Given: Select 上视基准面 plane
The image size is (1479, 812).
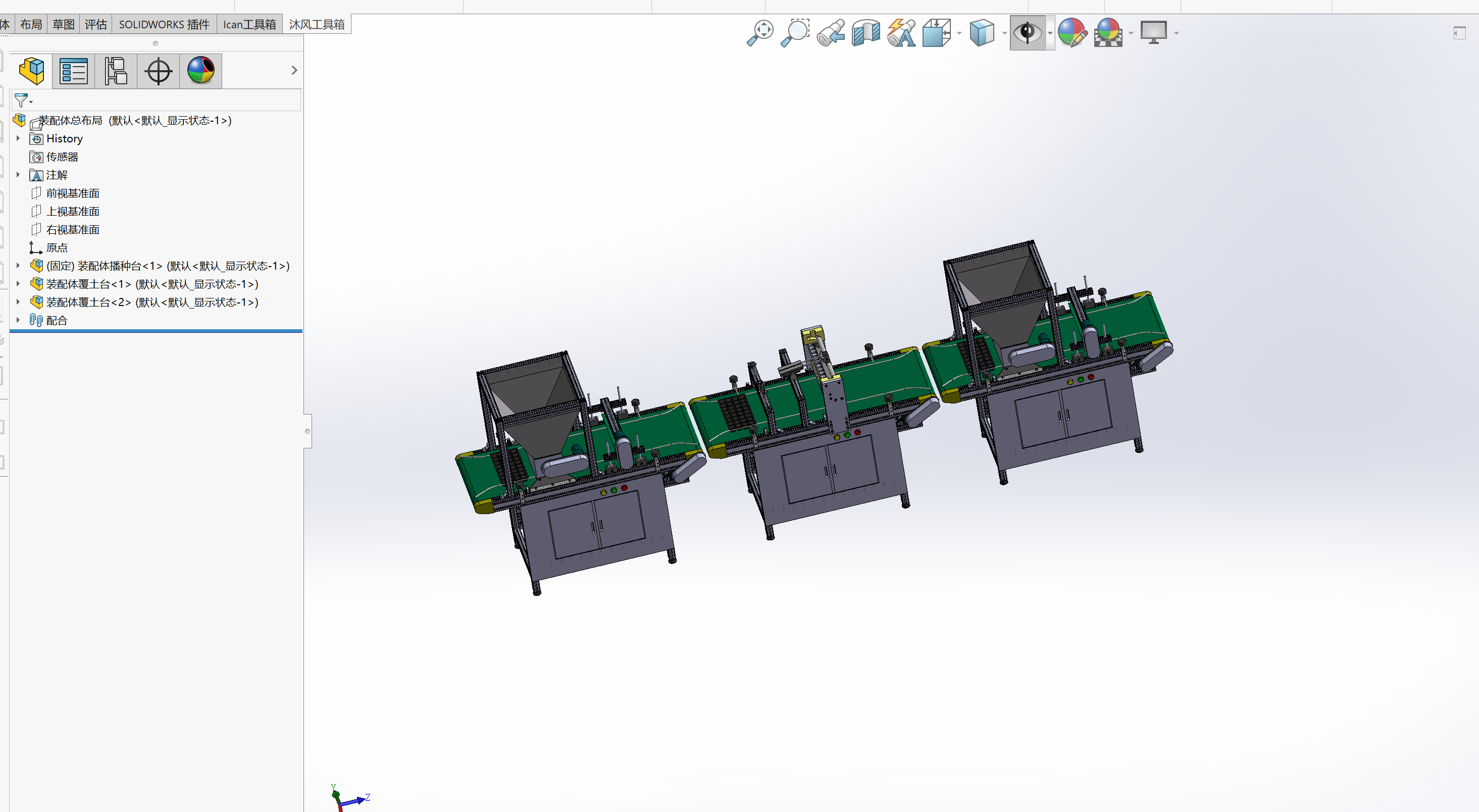Looking at the screenshot, I should [x=72, y=211].
